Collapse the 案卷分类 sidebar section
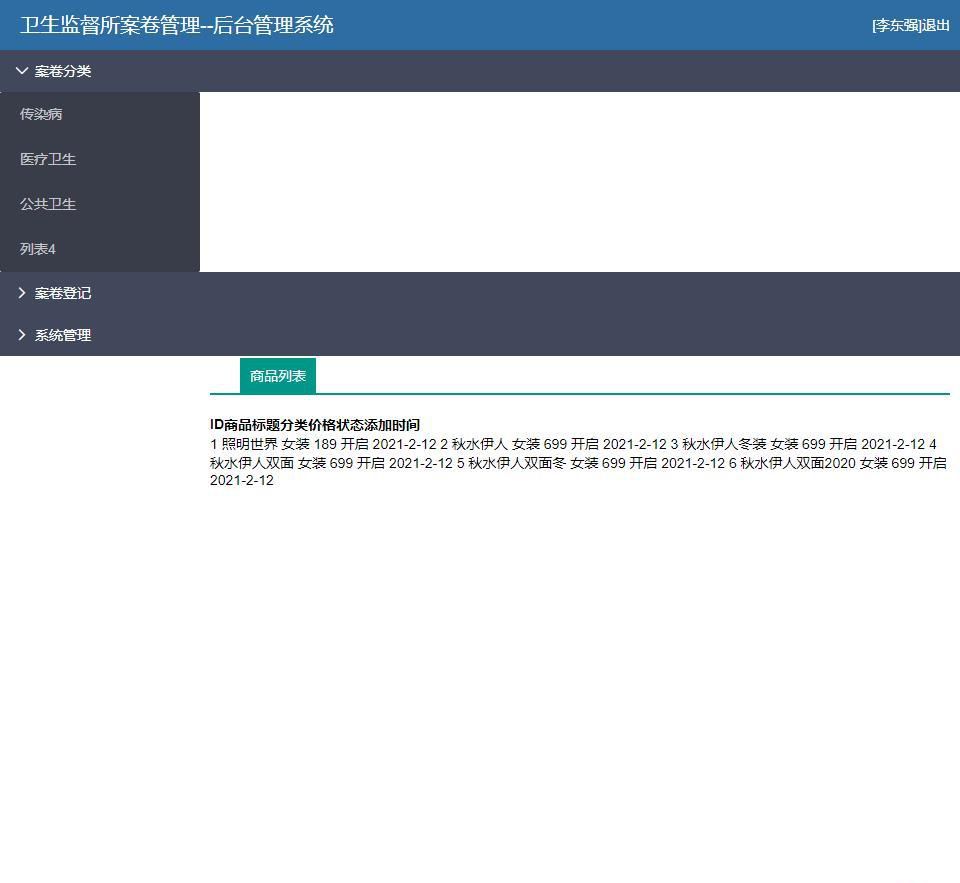Viewport: 960px width, 883px height. pyautogui.click(x=61, y=71)
